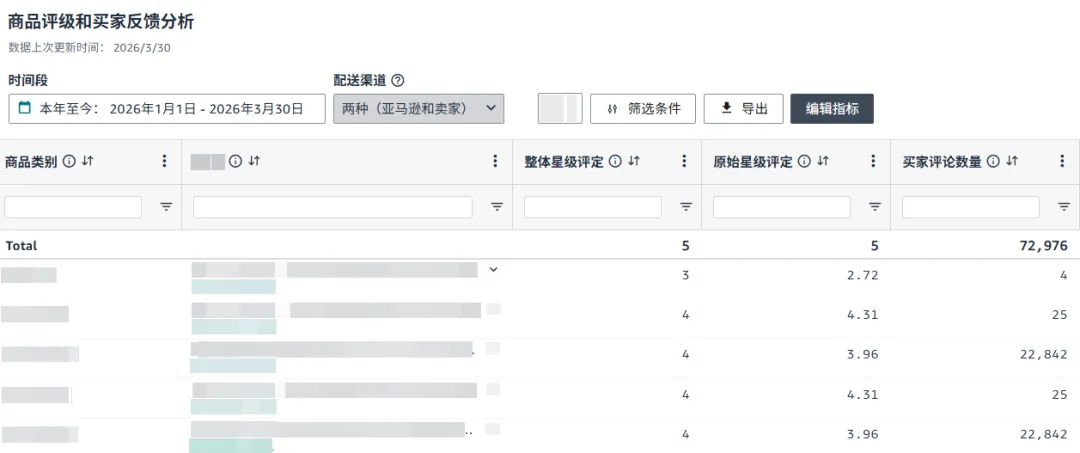Click sort arrows on 商品类别 column
Image resolution: width=1080 pixels, height=453 pixels.
click(x=87, y=161)
